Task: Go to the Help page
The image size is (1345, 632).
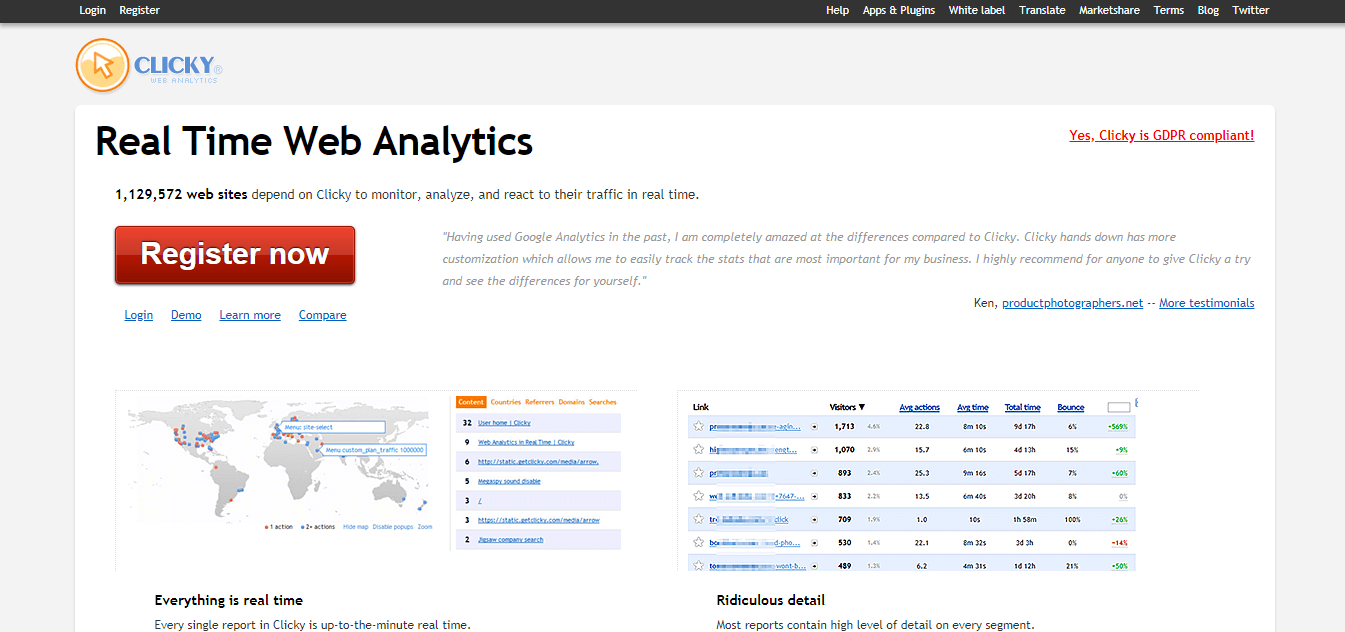Action: tap(837, 10)
